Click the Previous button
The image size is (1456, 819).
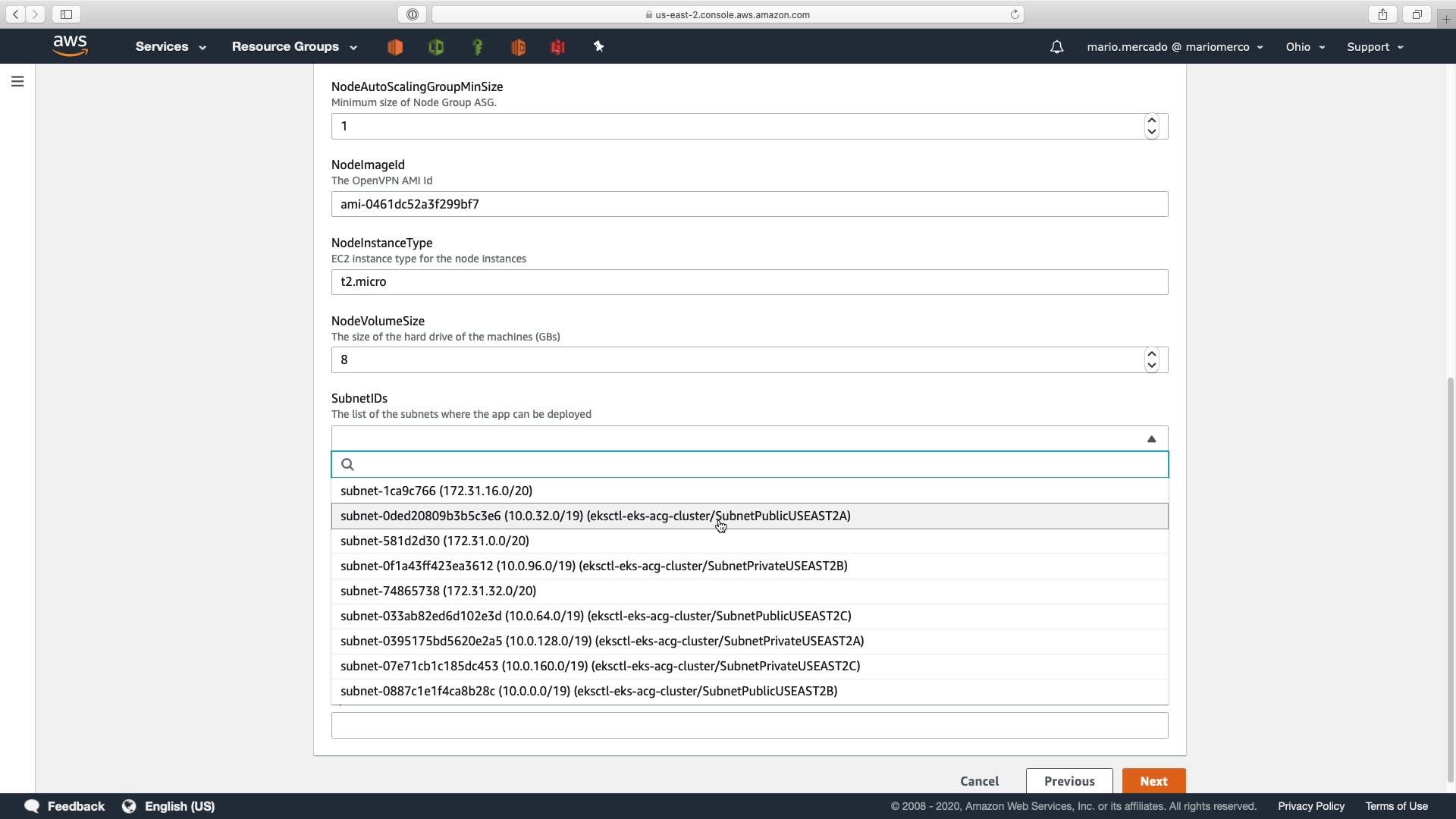click(1068, 781)
